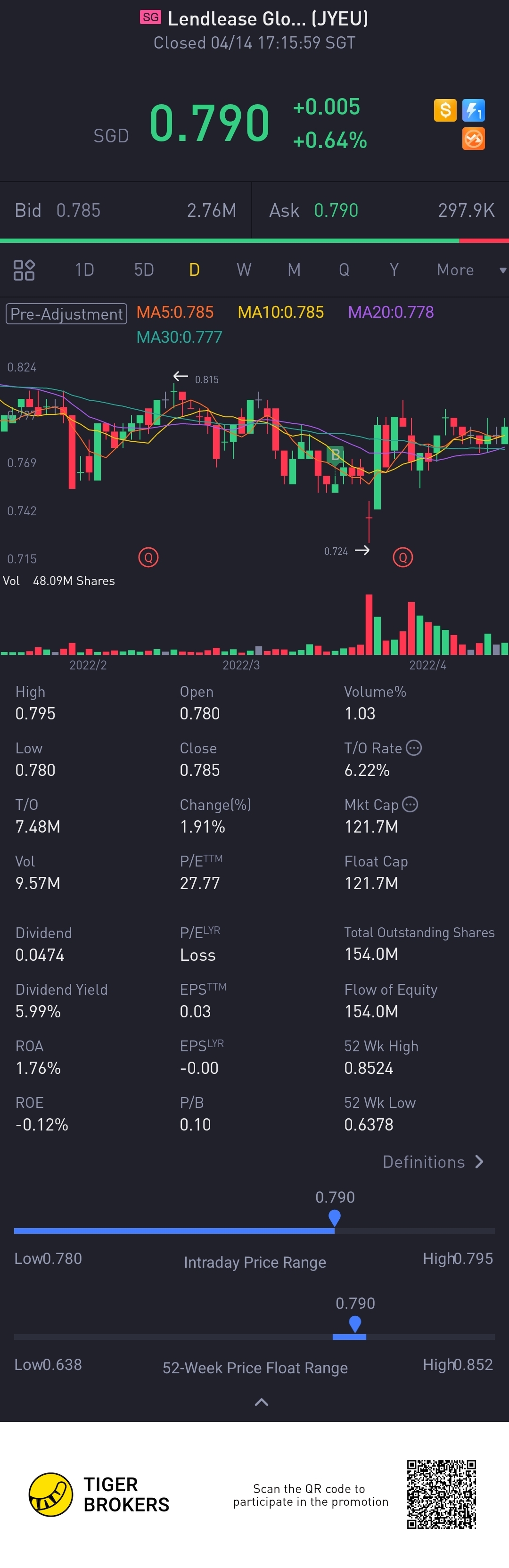This screenshot has height=1568, width=509.
Task: Open the Mkt Cap info icon
Action: 410,804
